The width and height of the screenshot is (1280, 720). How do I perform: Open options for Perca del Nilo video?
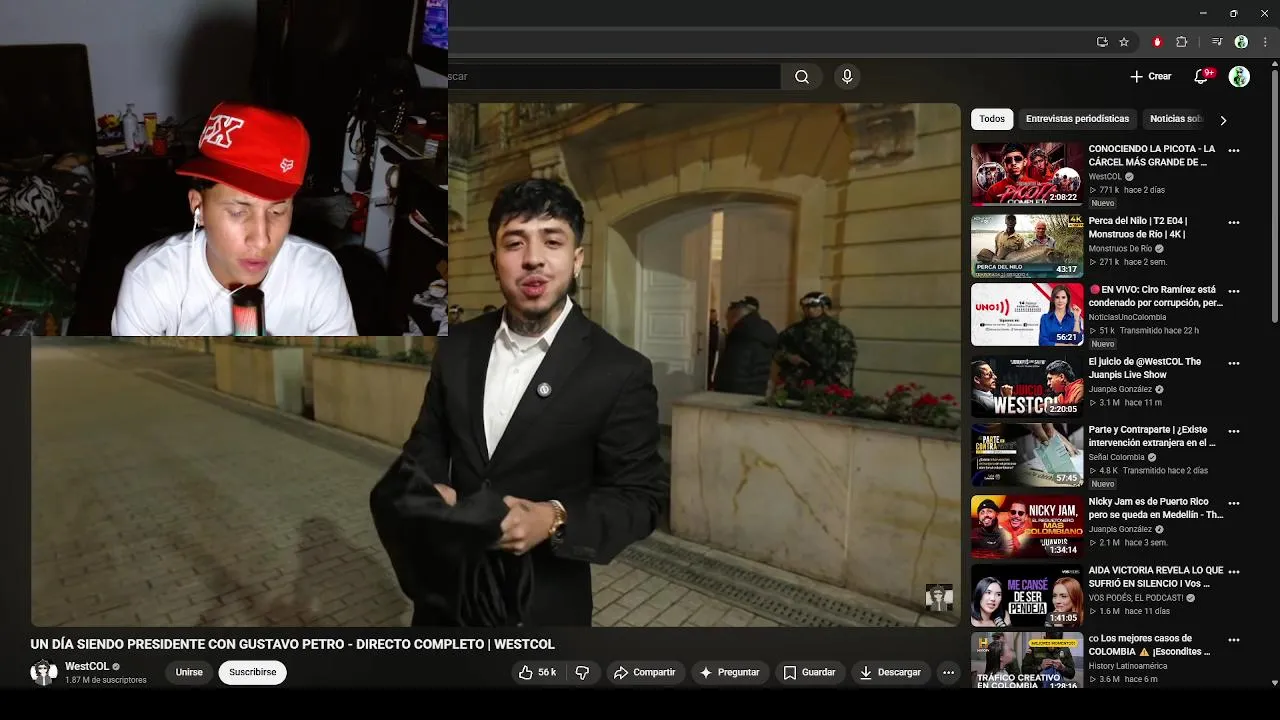coord(1234,222)
